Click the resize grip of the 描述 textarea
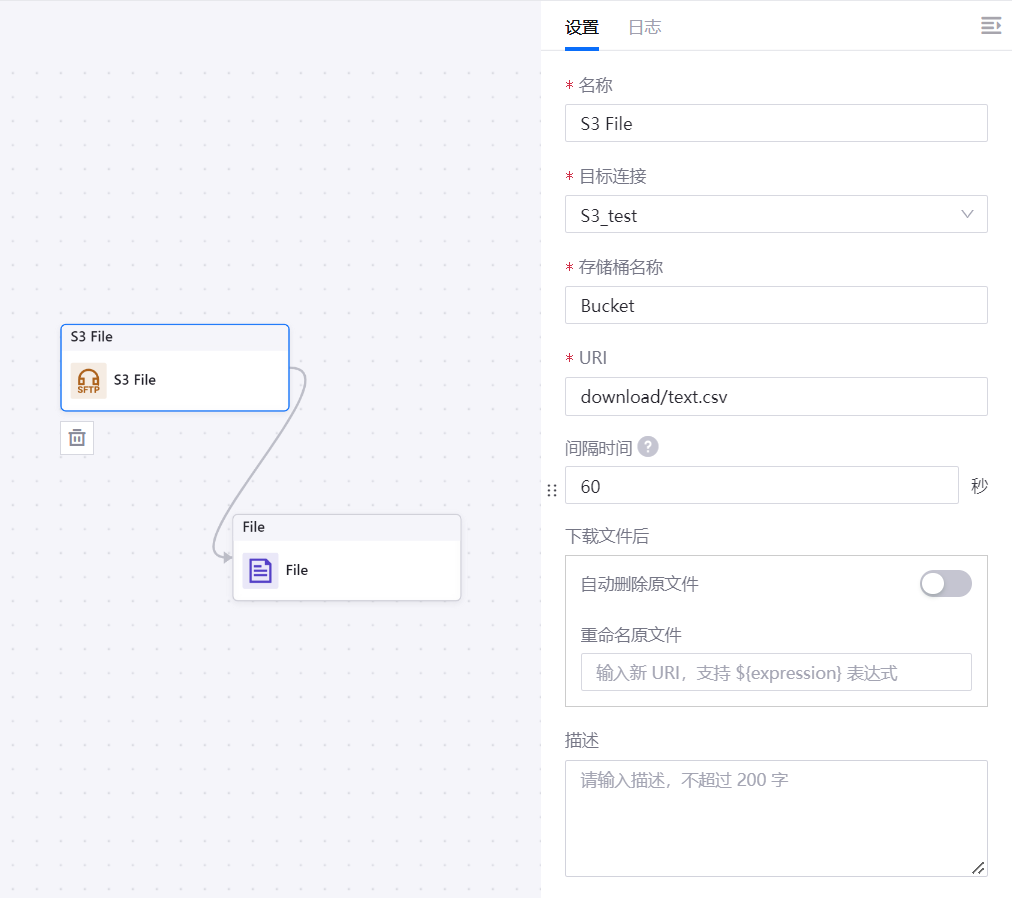The height and width of the screenshot is (898, 1012). point(977,868)
